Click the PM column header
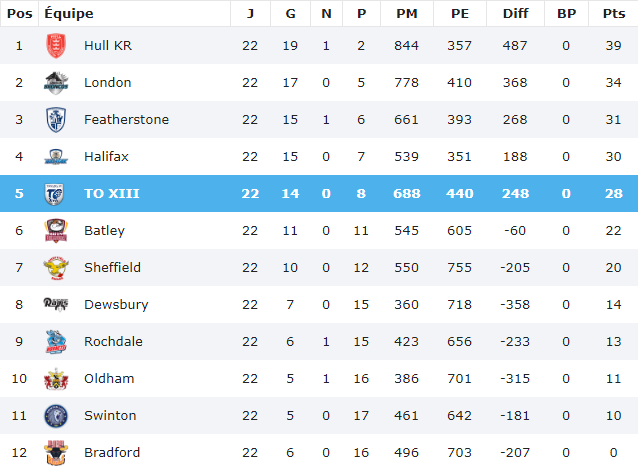638x474 pixels. tap(407, 14)
